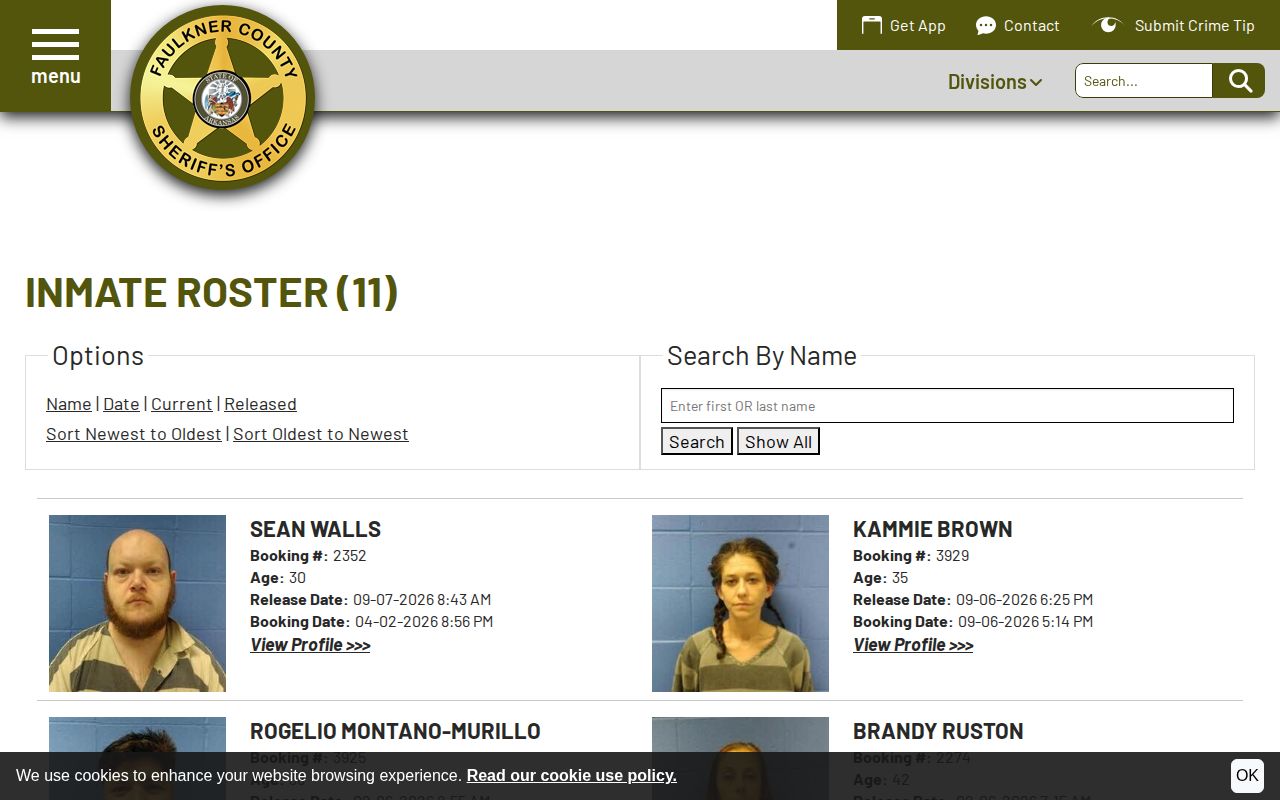Dismiss cookie banner with OK
Viewport: 1280px width, 800px height.
click(x=1247, y=775)
